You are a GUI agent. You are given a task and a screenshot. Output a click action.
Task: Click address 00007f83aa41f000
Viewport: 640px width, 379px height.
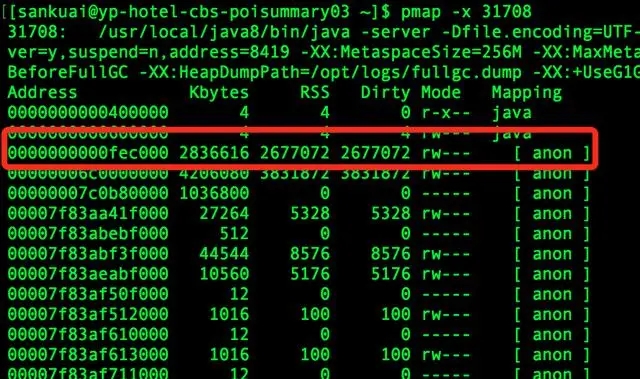88,213
